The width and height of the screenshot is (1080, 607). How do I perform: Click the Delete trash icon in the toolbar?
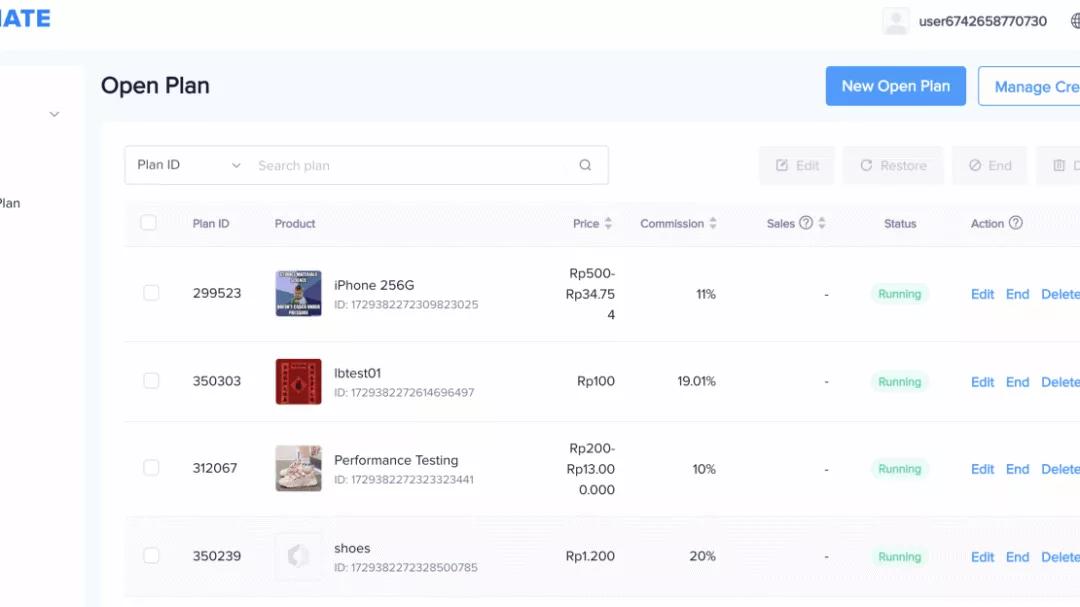[x=1057, y=164]
